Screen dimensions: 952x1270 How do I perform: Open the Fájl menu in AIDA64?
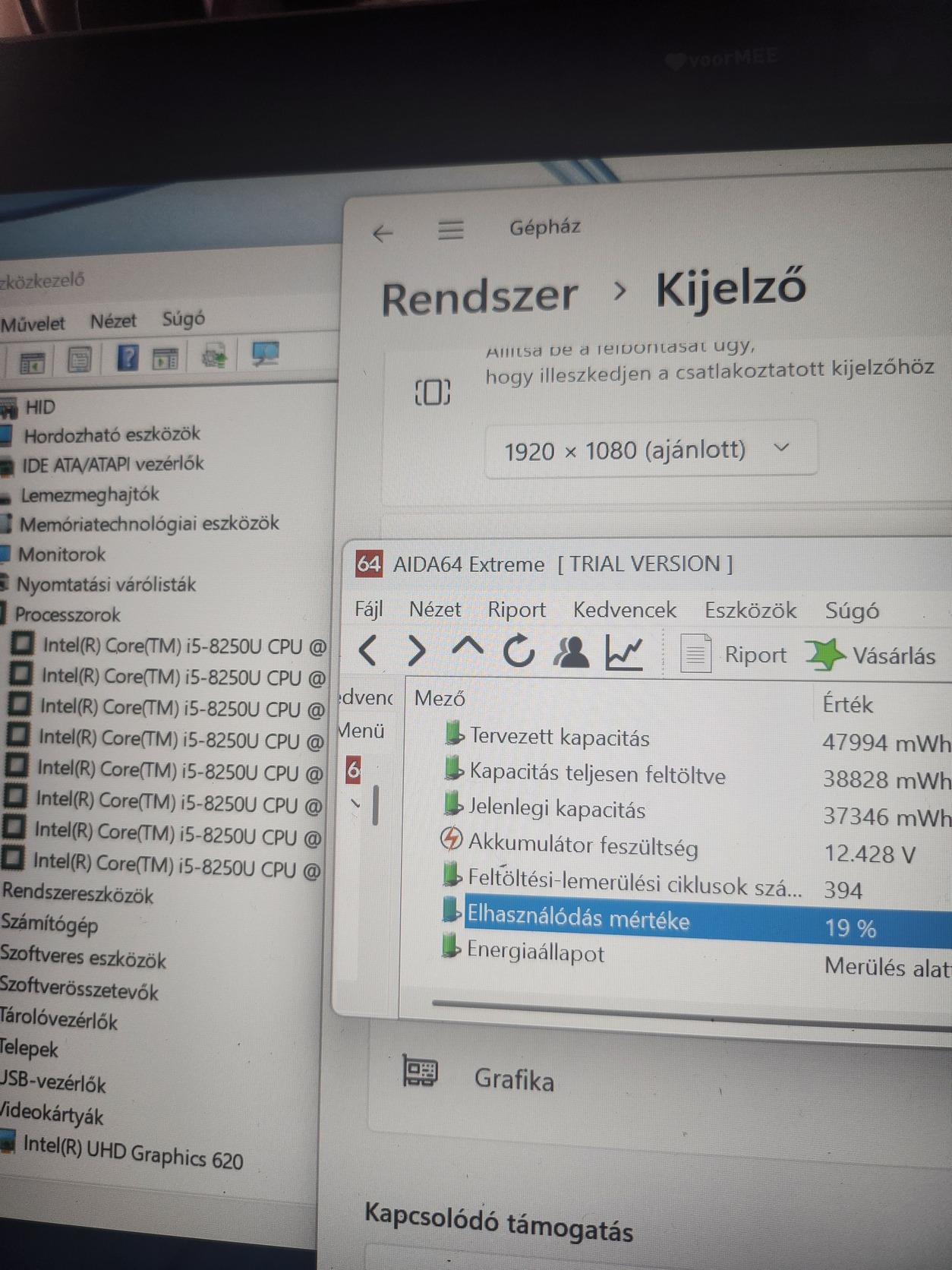369,609
